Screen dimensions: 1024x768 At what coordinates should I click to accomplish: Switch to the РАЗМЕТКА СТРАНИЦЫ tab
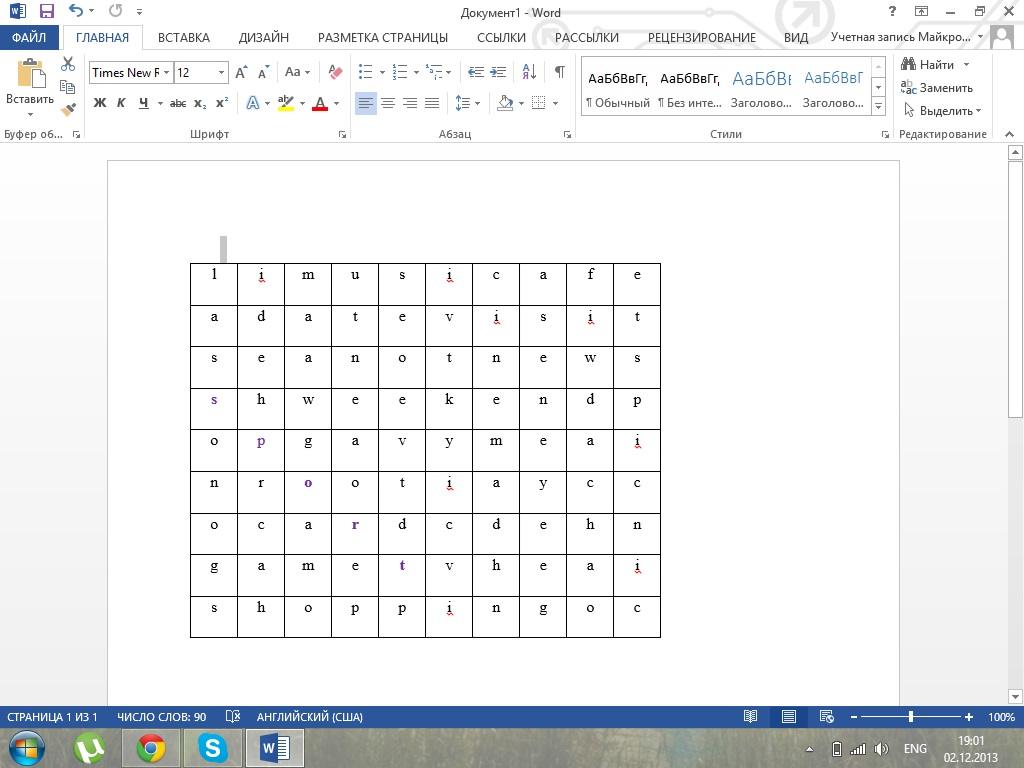[x=383, y=38]
